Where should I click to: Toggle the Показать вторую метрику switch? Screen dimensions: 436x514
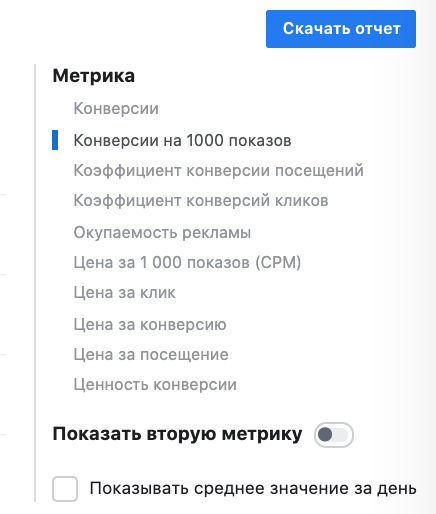click(334, 435)
